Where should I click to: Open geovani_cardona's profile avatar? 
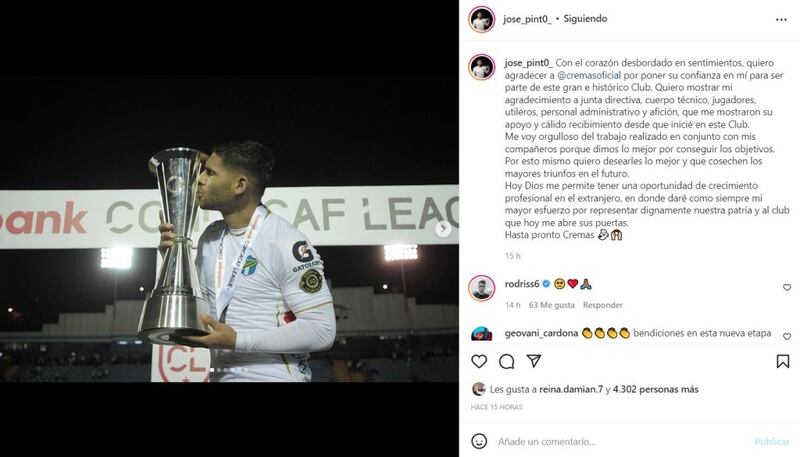tap(482, 334)
